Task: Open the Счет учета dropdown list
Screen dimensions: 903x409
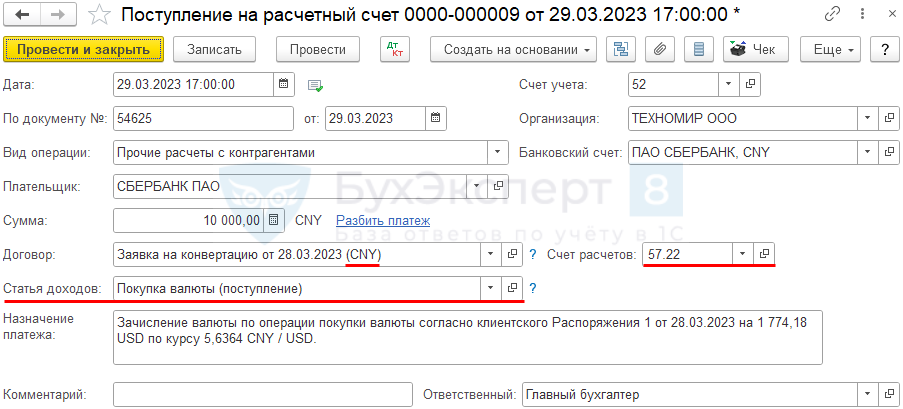Action: (x=727, y=84)
